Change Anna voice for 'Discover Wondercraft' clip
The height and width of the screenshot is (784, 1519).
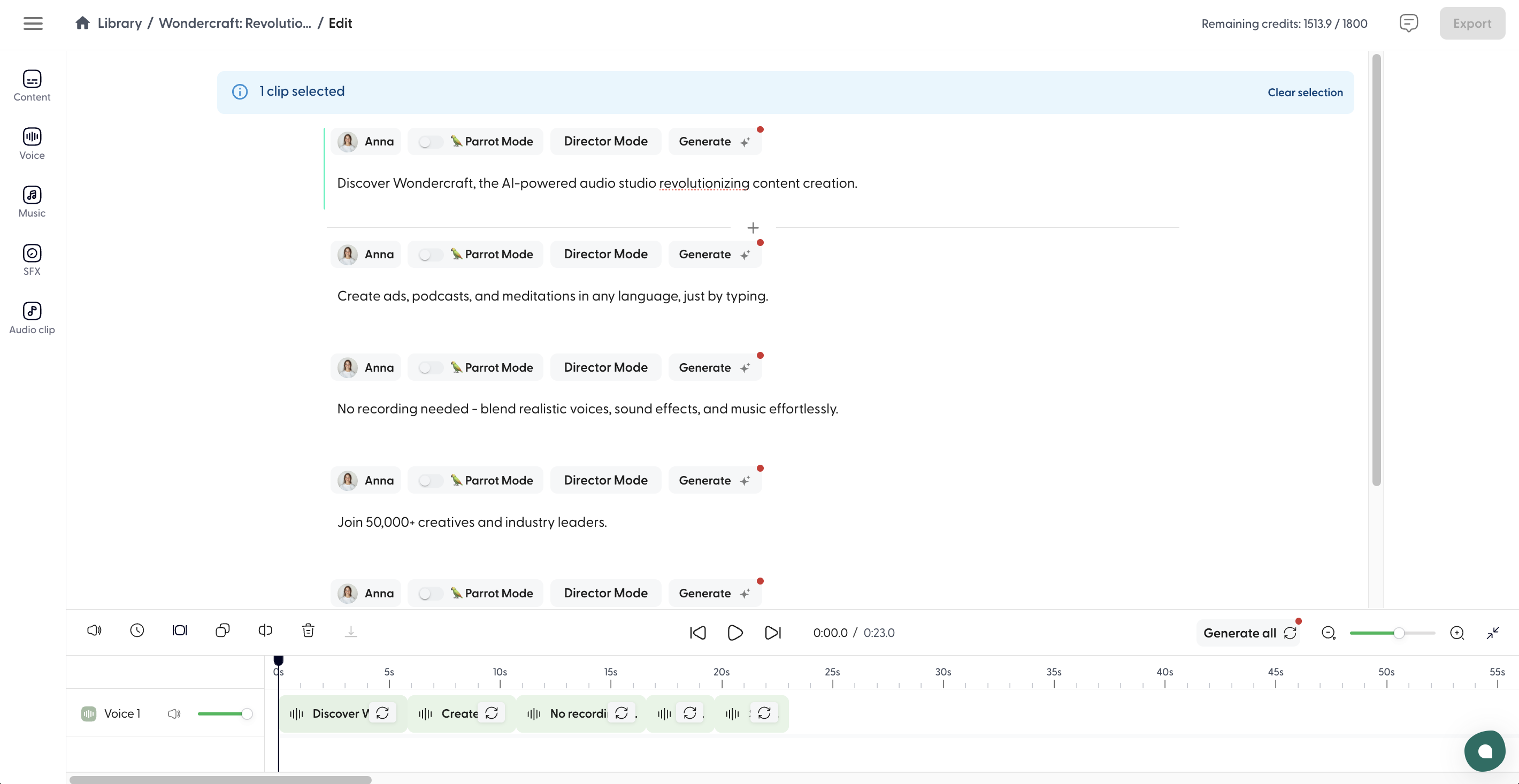click(366, 142)
